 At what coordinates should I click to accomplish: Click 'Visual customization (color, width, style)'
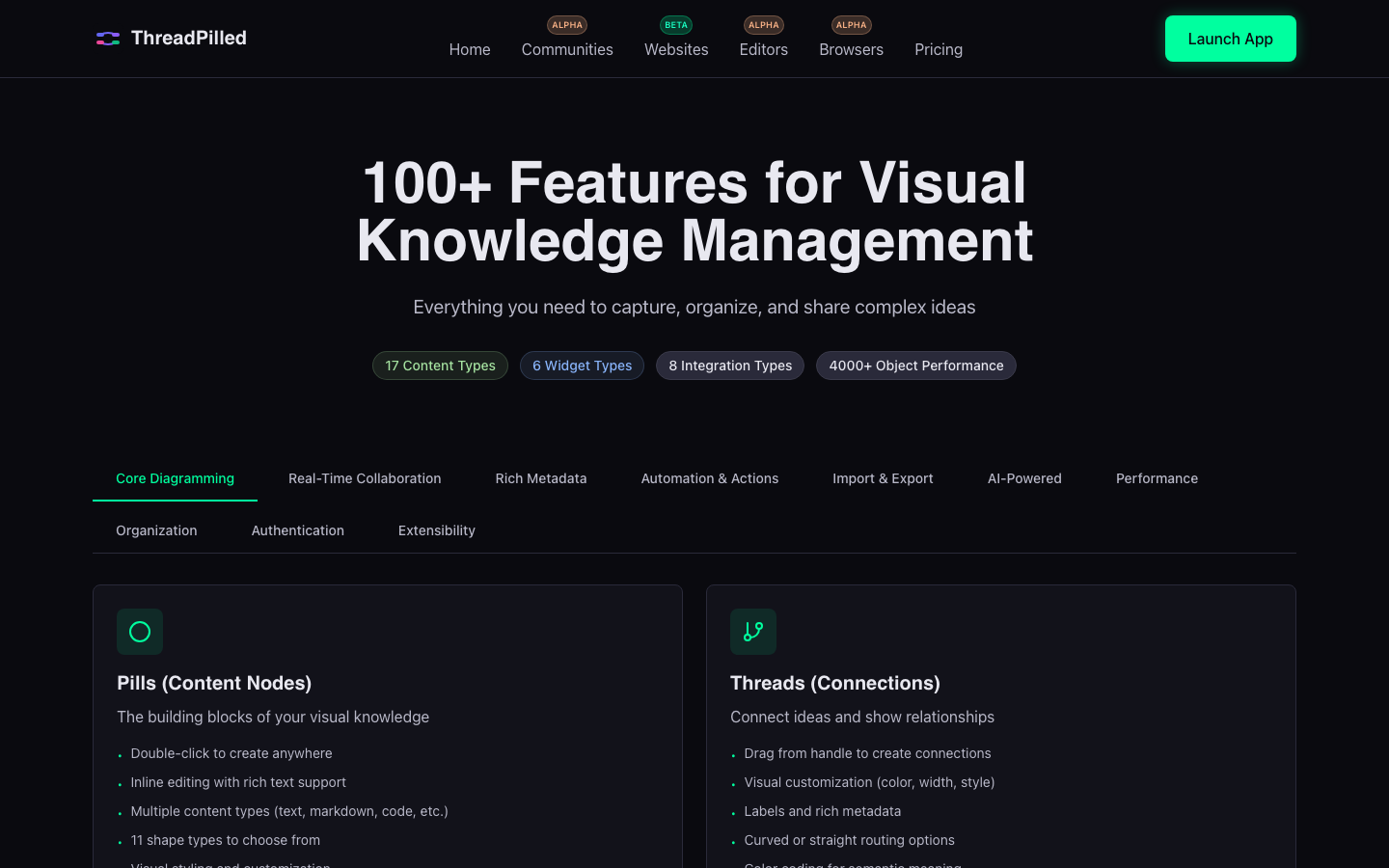click(869, 782)
